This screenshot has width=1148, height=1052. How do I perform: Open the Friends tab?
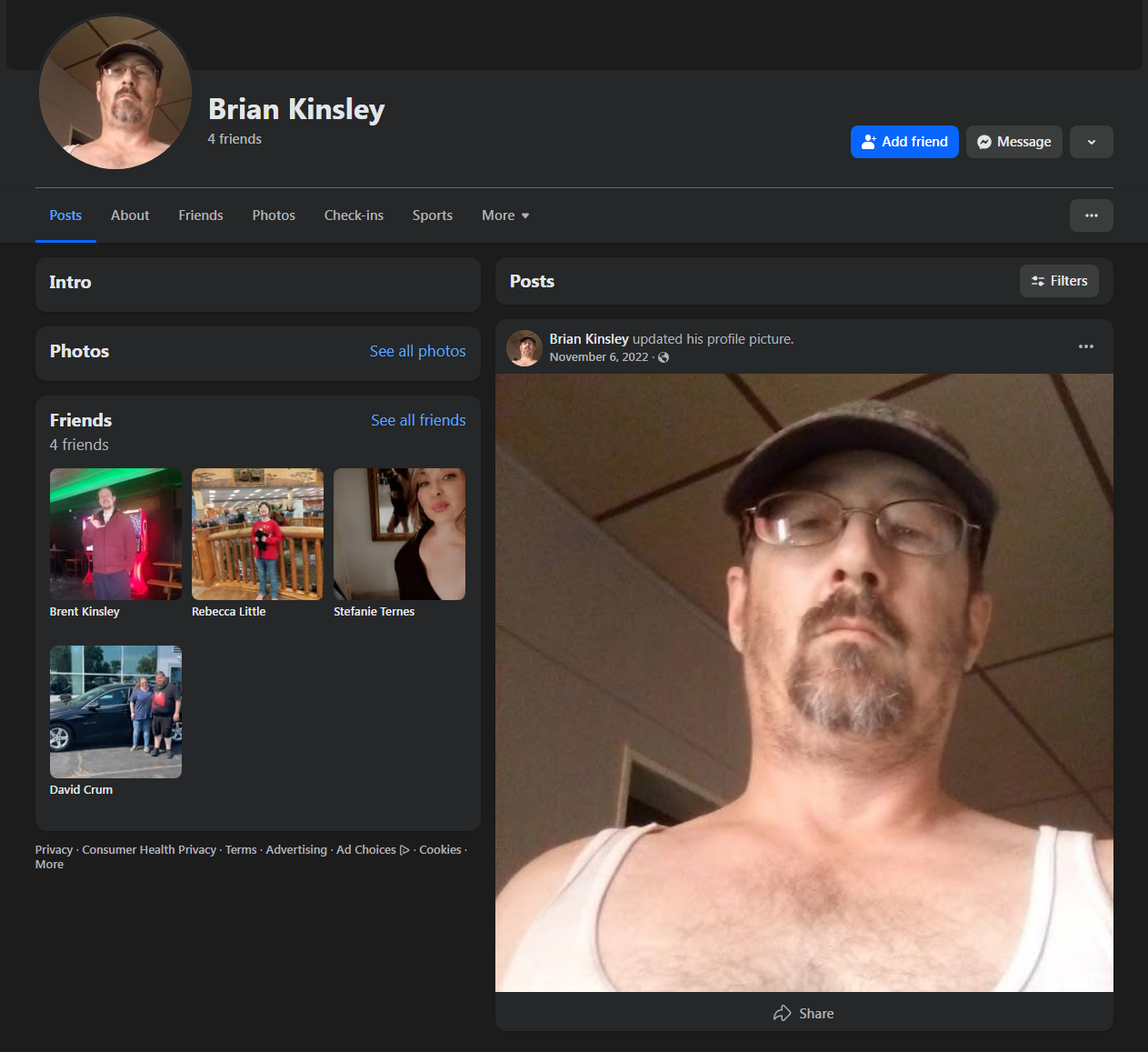click(x=201, y=215)
